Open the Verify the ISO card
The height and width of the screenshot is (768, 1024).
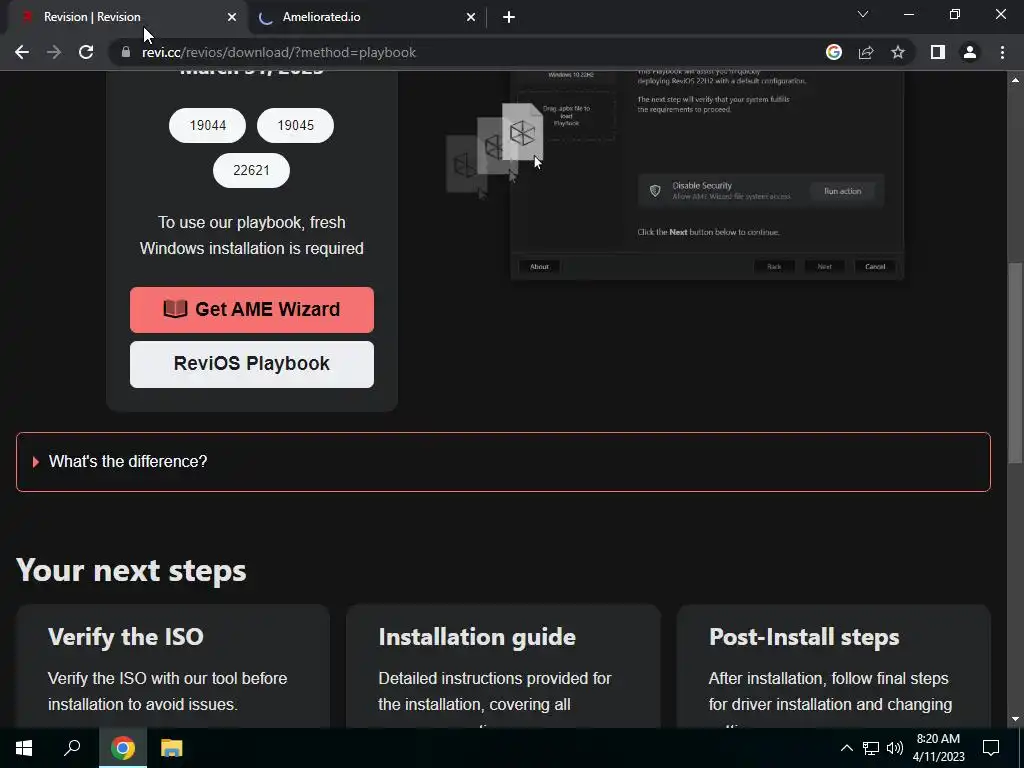coord(173,666)
